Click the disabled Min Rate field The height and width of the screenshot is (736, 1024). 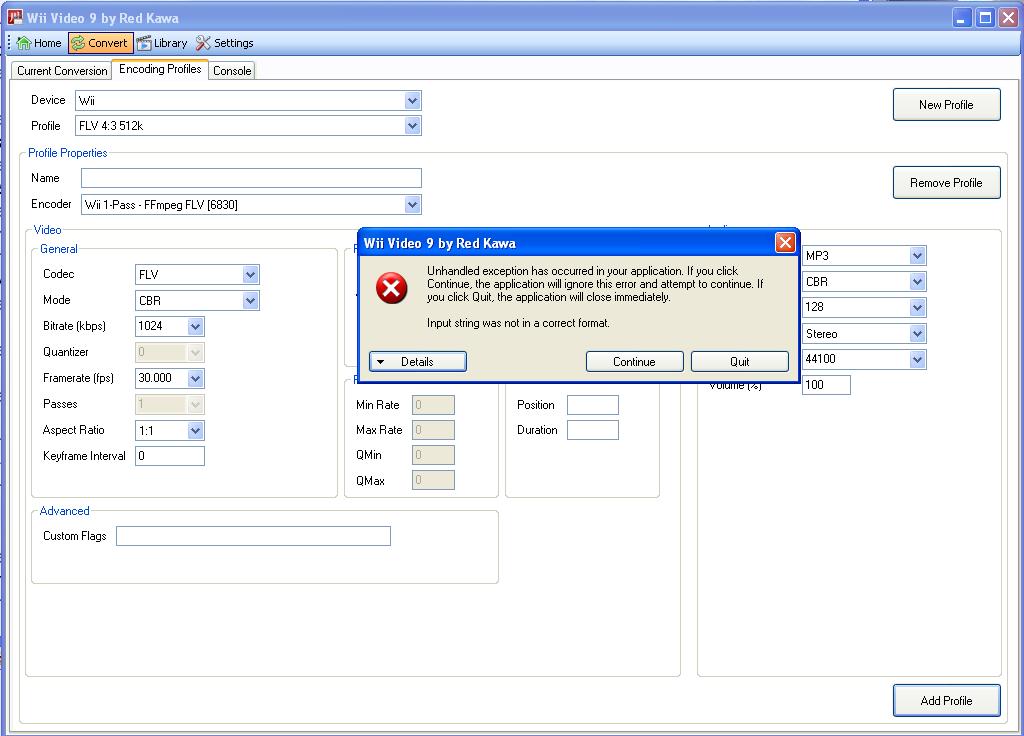tap(433, 405)
